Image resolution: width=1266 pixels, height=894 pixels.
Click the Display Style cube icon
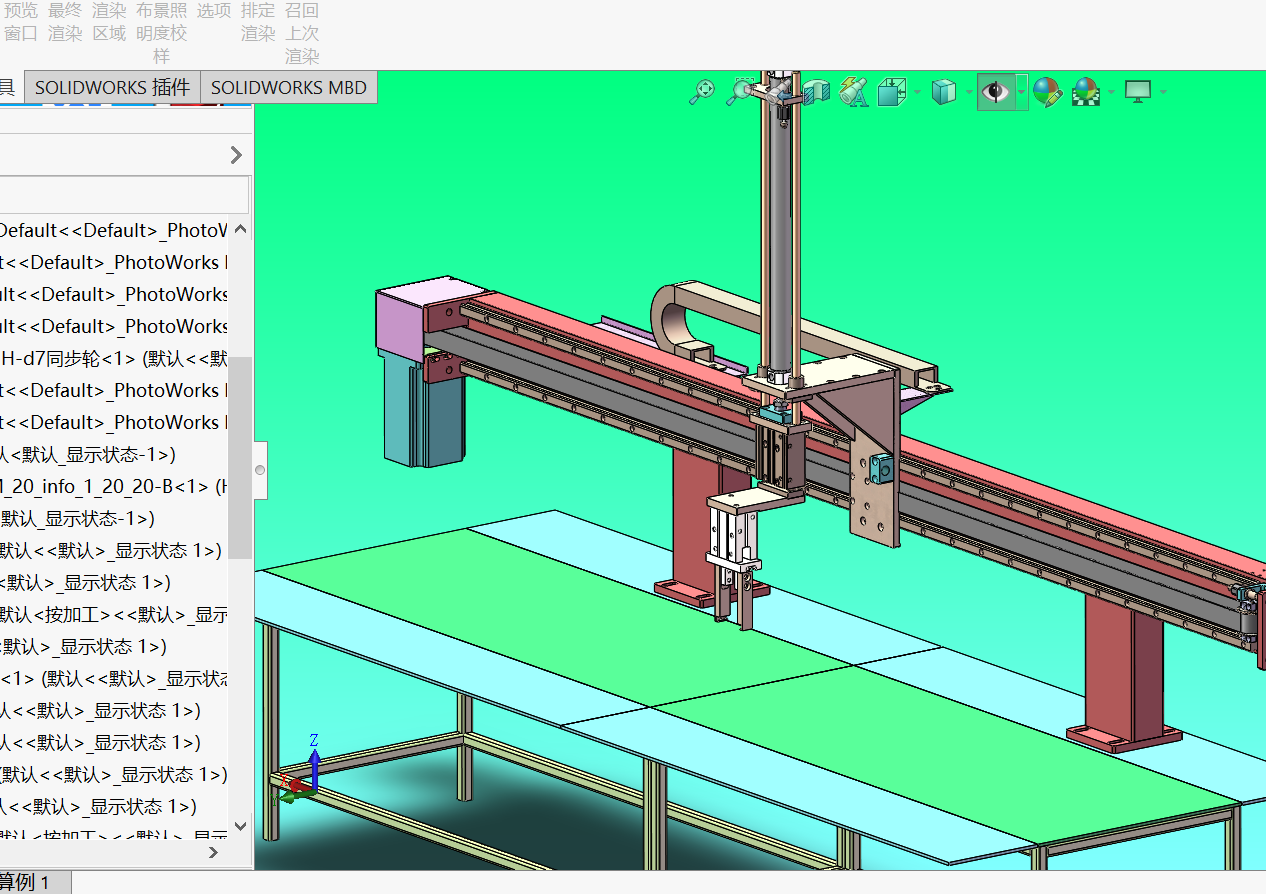(943, 93)
